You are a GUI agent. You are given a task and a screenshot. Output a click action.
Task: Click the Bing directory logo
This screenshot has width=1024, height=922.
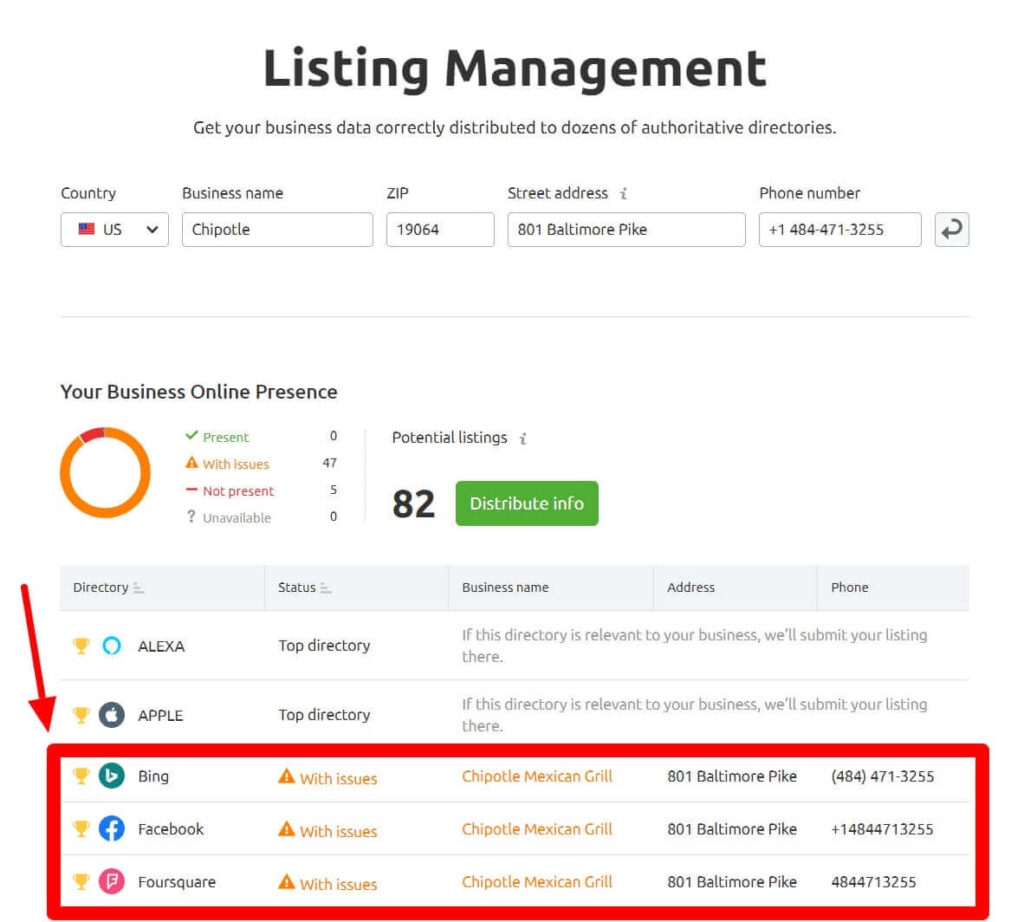pos(112,776)
